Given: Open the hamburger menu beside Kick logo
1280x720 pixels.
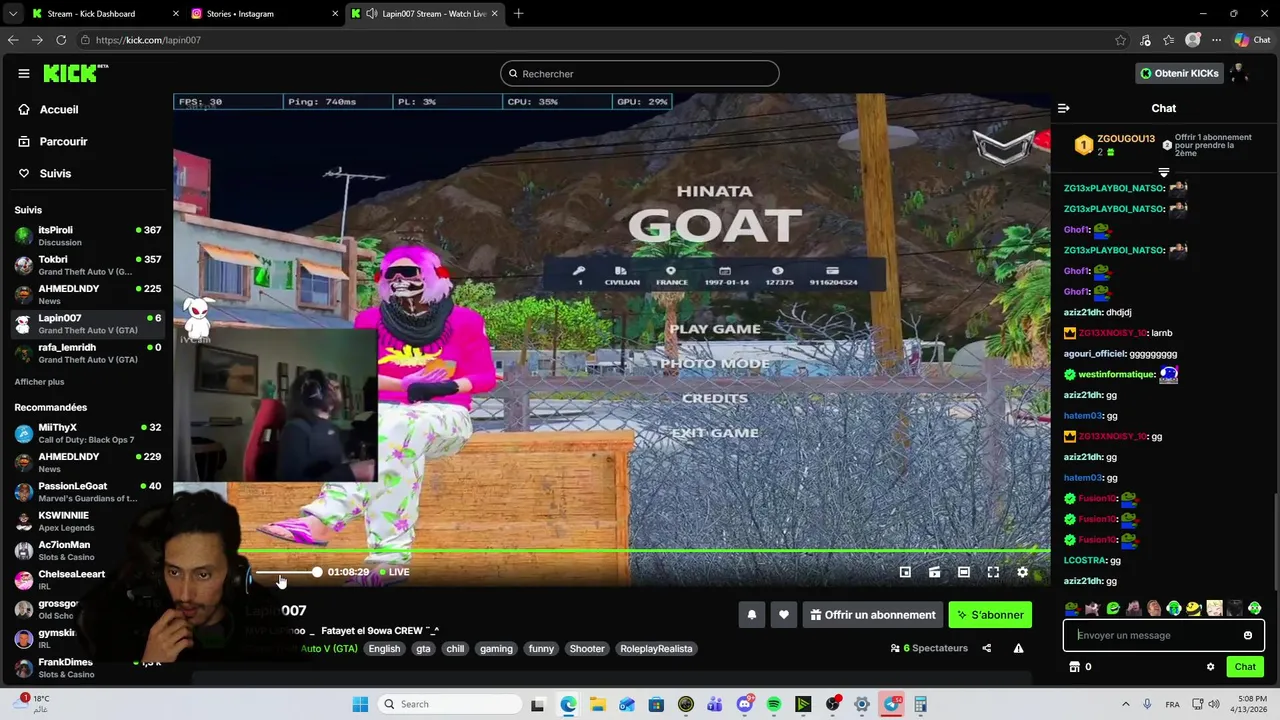Looking at the screenshot, I should 23,73.
